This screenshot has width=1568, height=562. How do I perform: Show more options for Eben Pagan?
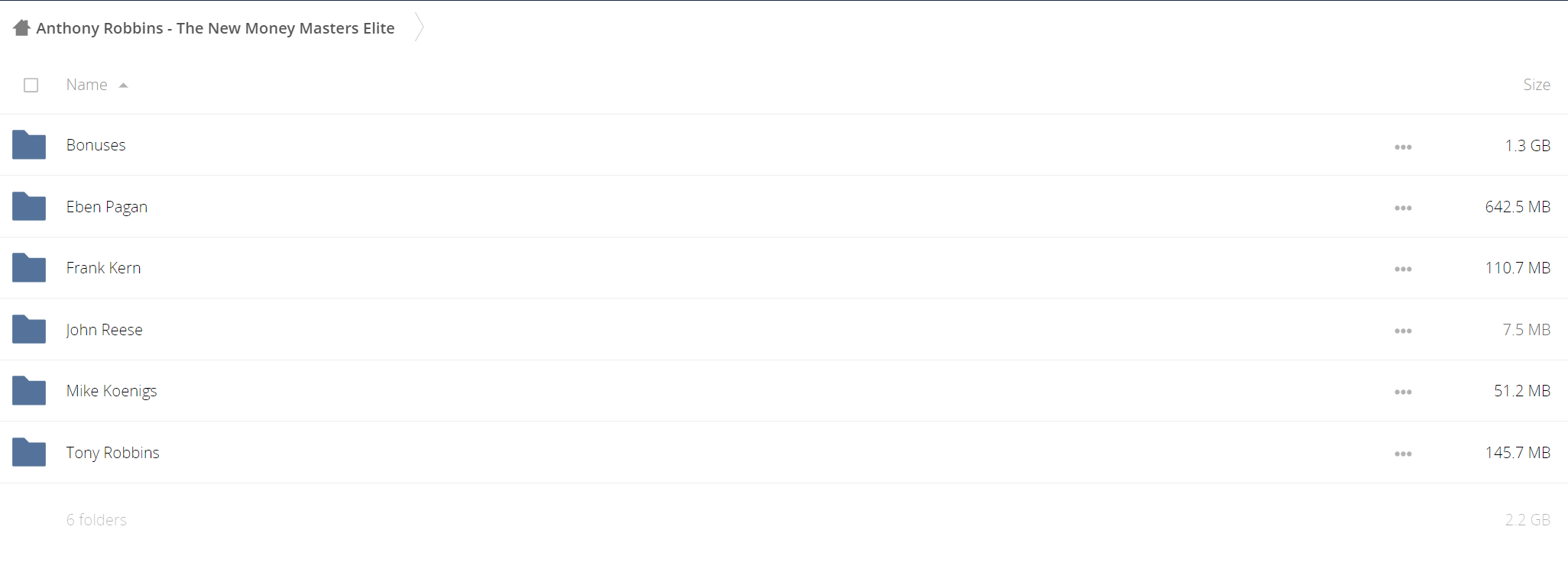click(x=1403, y=208)
